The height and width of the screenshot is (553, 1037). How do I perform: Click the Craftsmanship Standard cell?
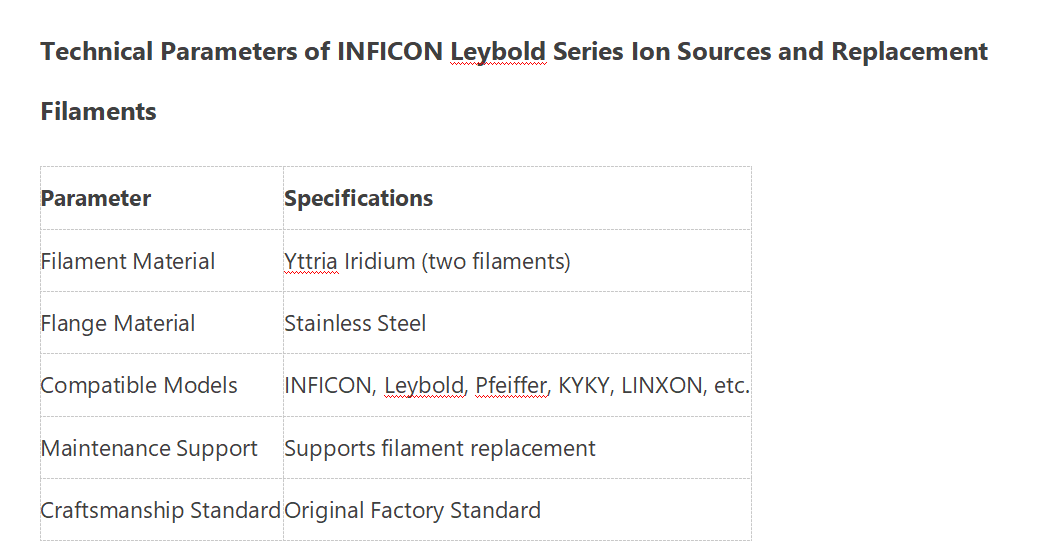click(160, 510)
